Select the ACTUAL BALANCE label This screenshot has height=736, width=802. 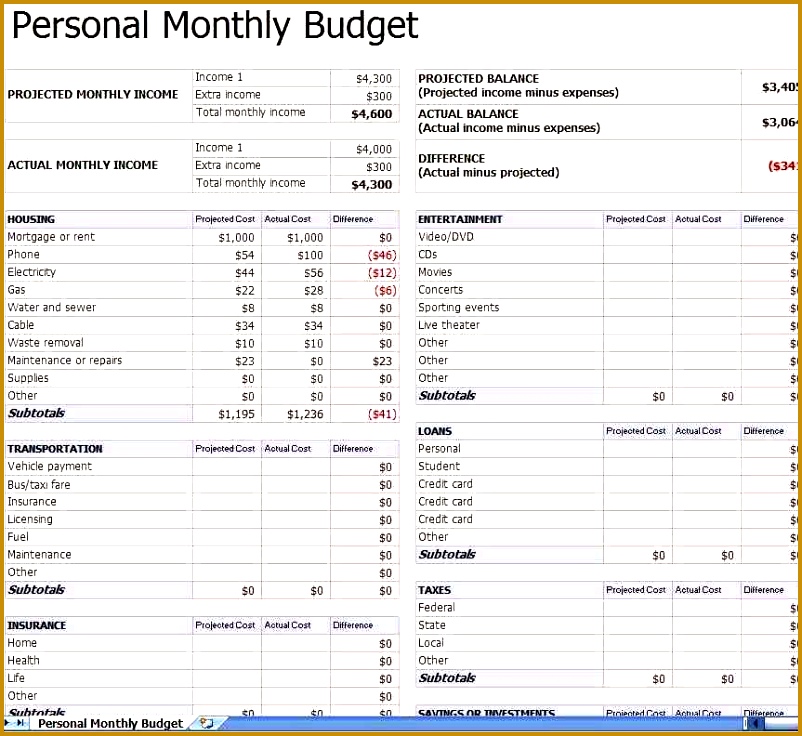click(x=468, y=114)
